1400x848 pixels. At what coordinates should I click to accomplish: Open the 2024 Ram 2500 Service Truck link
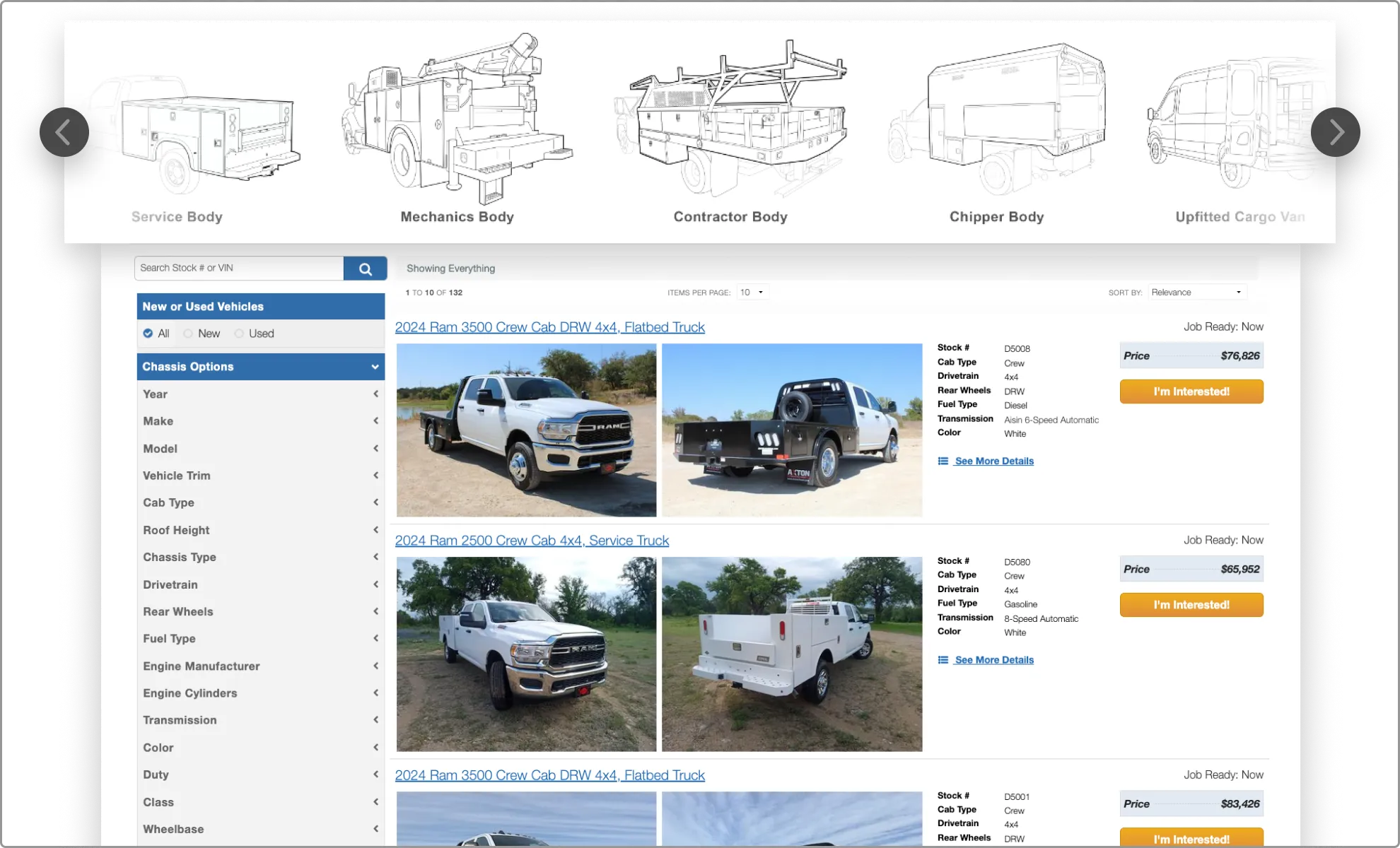532,541
